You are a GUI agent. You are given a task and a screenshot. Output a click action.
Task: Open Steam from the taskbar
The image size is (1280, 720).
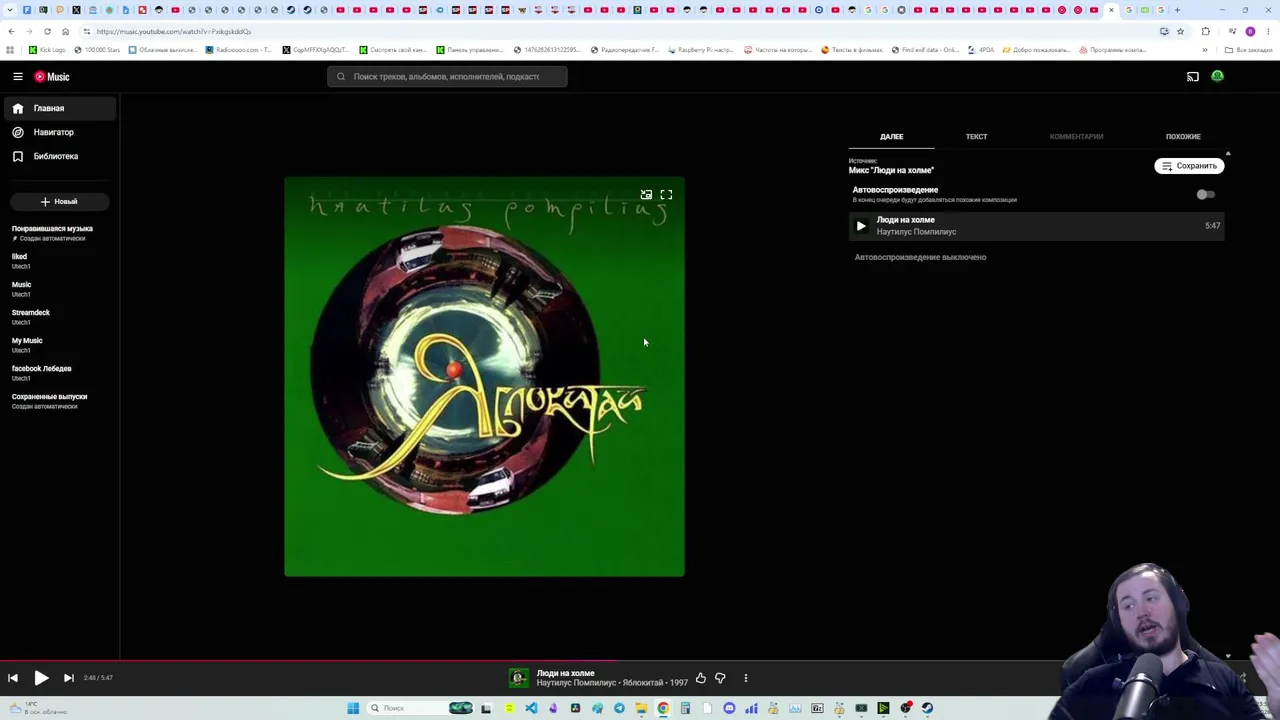point(927,708)
